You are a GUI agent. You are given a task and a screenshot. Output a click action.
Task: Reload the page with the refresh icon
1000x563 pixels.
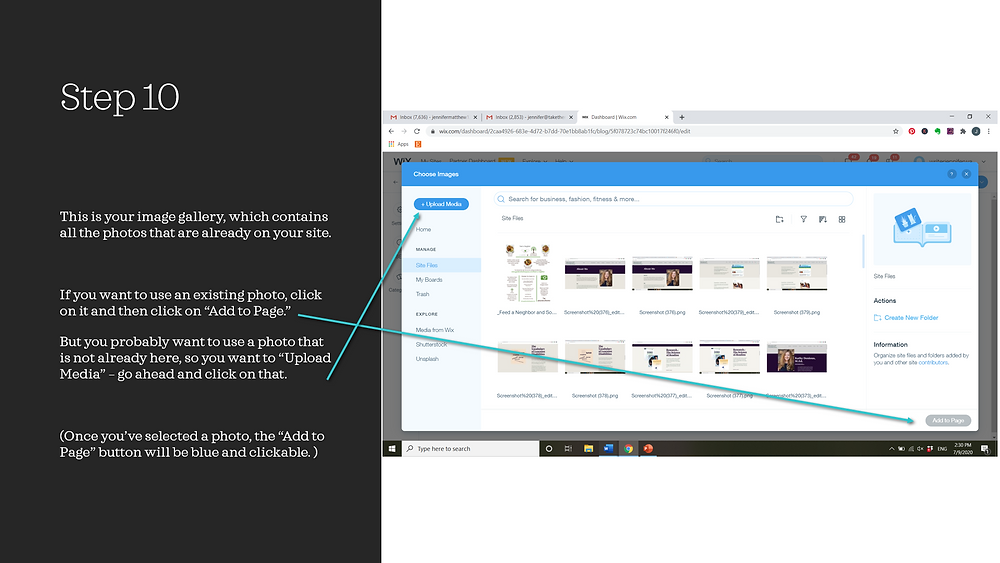[417, 131]
